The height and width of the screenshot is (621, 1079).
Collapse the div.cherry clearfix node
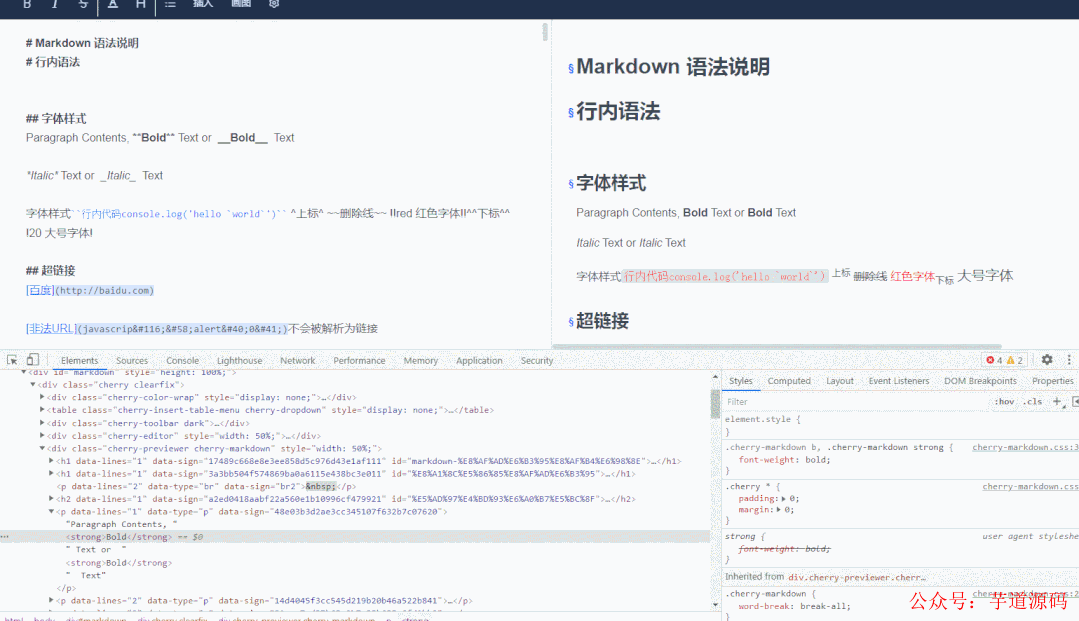click(x=32, y=385)
